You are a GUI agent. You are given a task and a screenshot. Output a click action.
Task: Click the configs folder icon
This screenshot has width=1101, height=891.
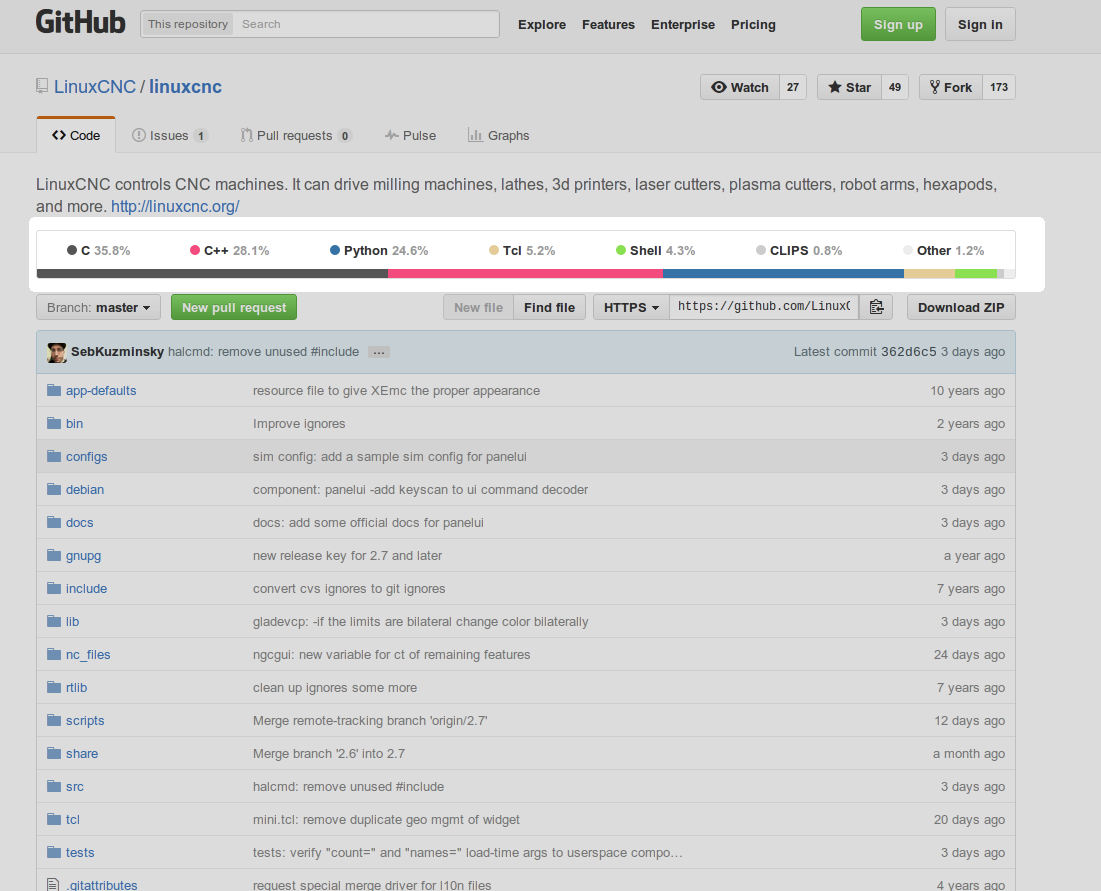point(54,456)
